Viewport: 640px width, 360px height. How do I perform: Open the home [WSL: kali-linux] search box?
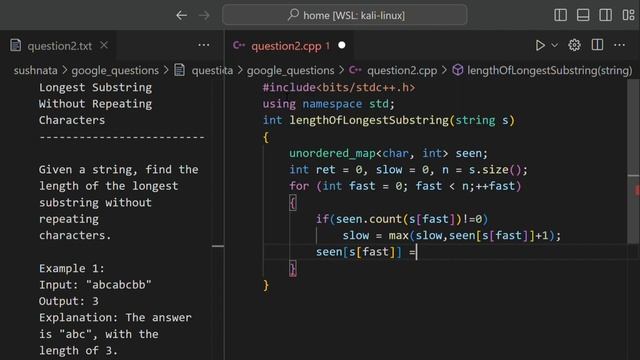[x=345, y=15]
